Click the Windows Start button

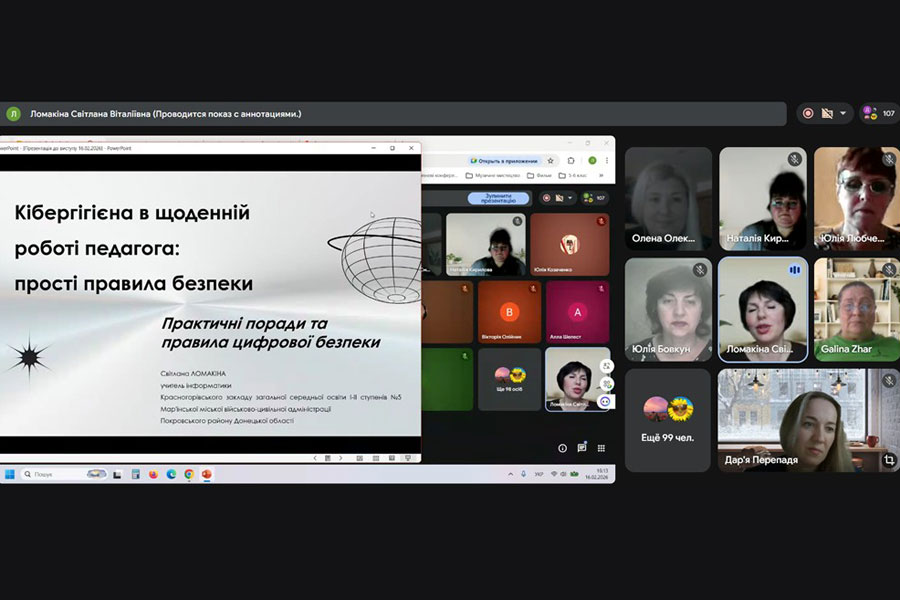pyautogui.click(x=9, y=474)
